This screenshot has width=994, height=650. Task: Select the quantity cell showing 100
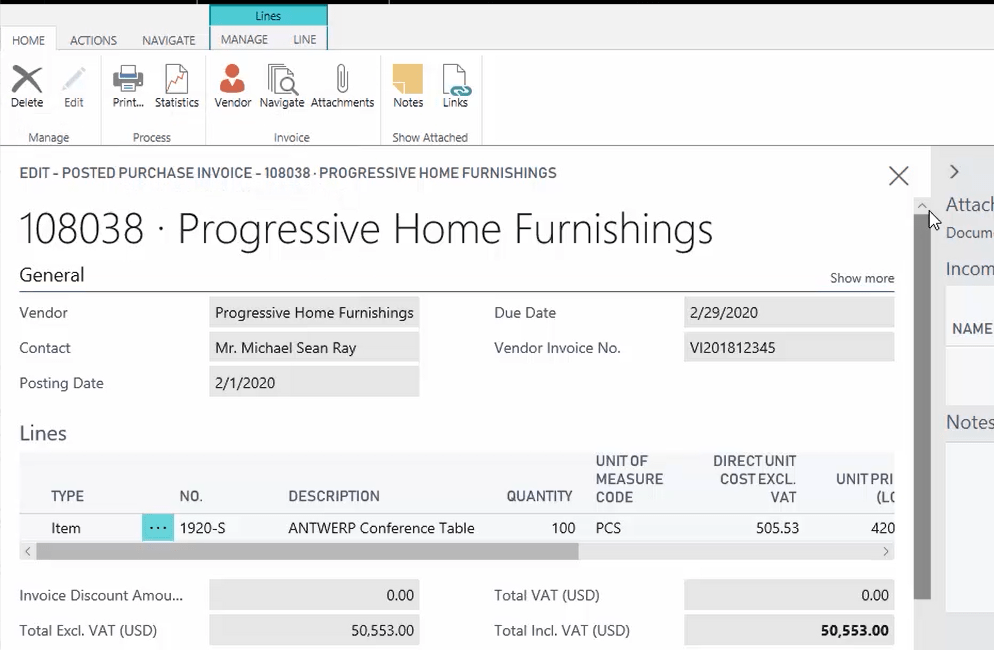[563, 528]
